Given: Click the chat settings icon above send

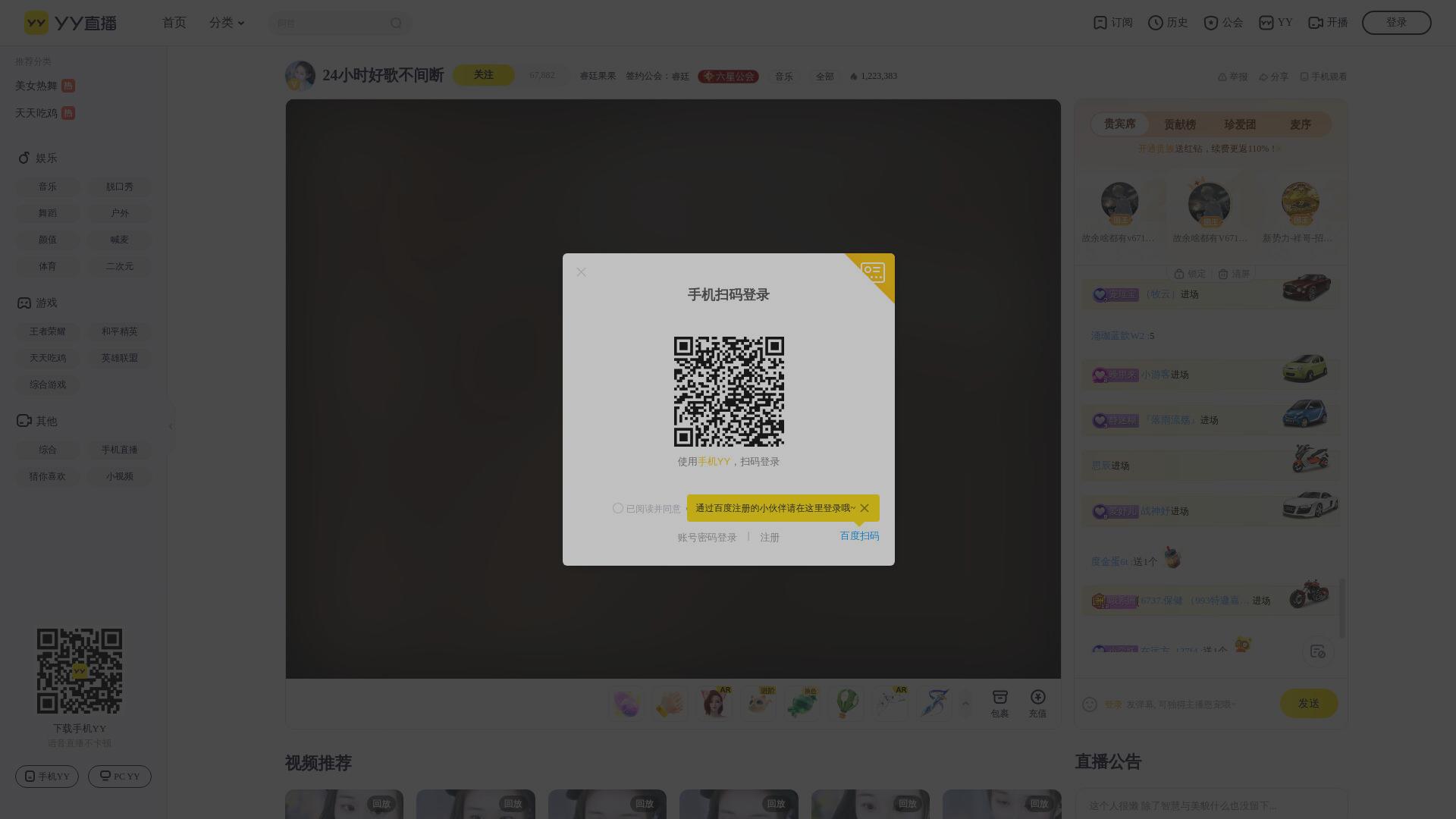Looking at the screenshot, I should [x=1318, y=651].
